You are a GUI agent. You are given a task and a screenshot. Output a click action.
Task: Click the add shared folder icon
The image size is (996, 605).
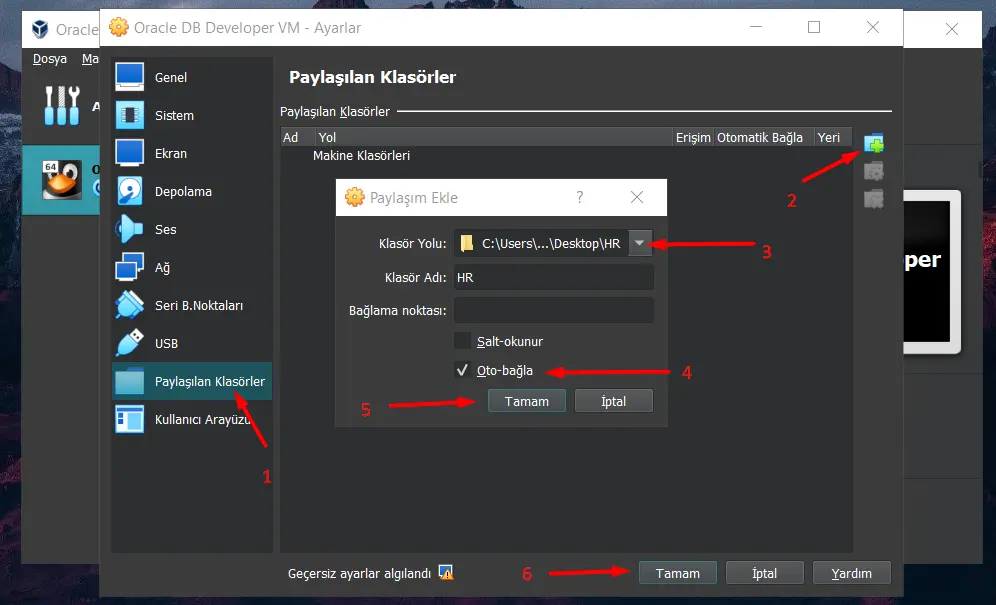[873, 143]
